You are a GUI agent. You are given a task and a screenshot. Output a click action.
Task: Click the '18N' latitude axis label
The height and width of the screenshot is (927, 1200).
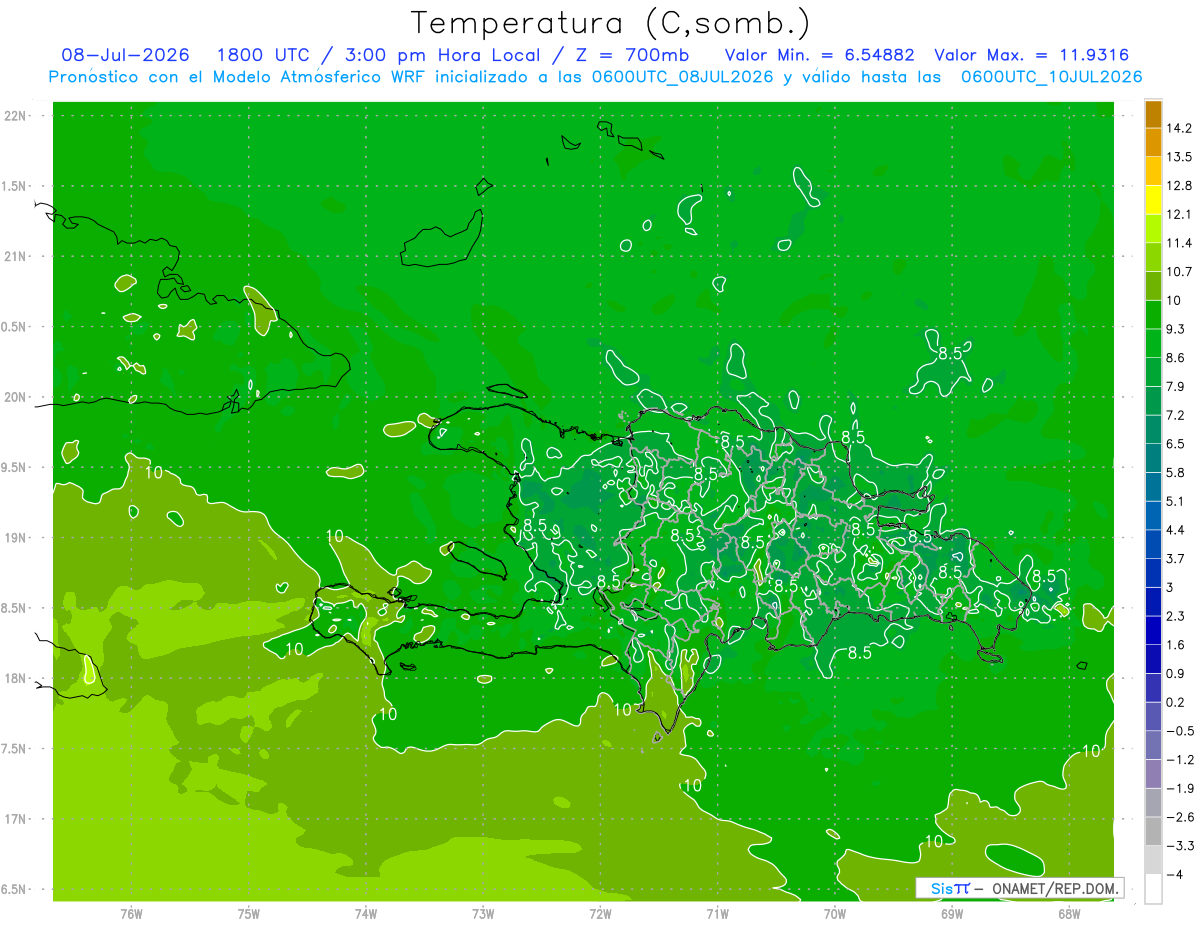point(15,678)
